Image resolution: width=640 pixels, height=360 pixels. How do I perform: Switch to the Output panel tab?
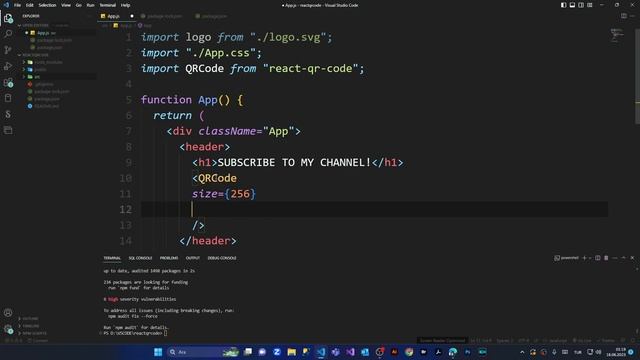tap(193, 258)
